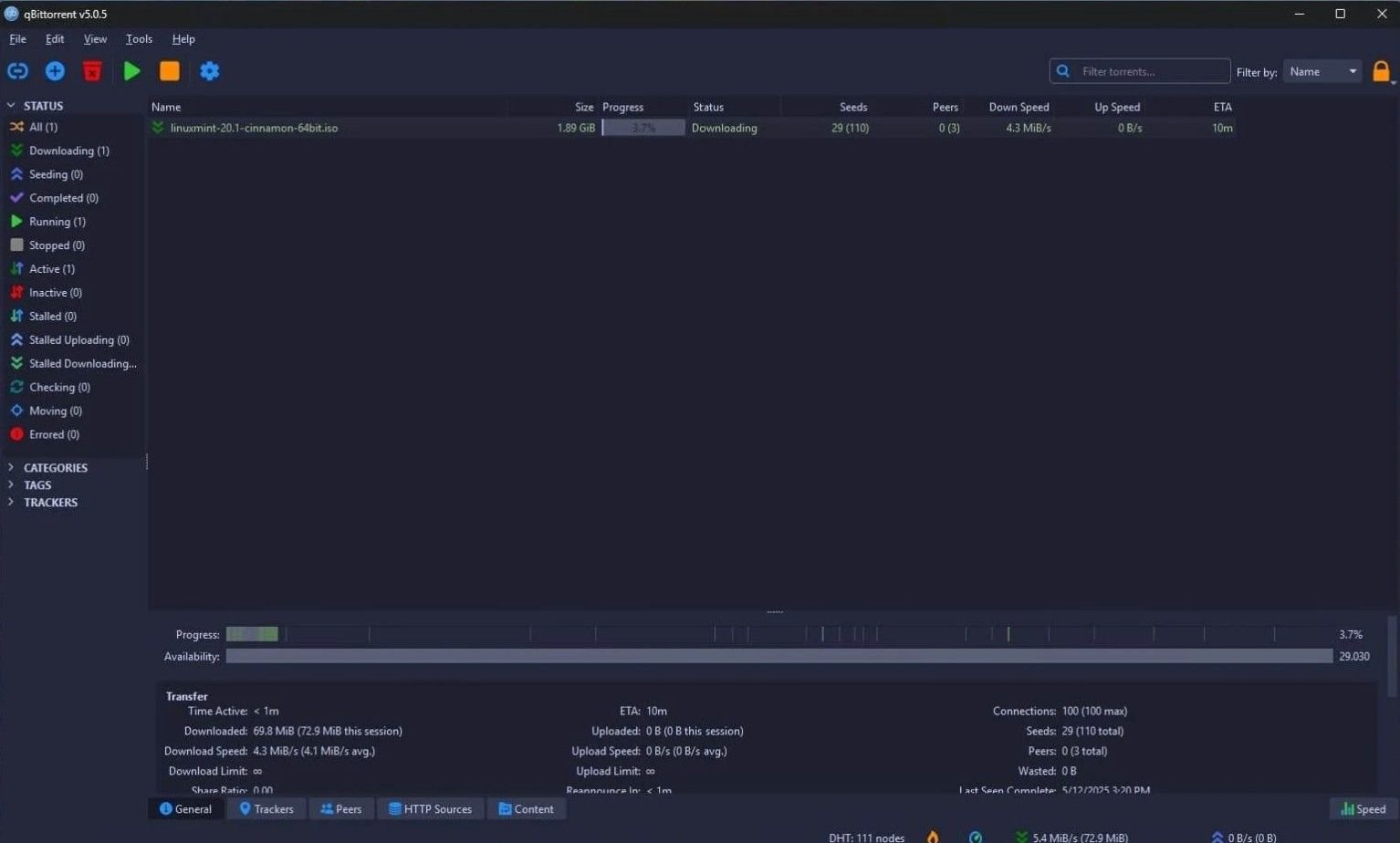Viewport: 1400px width, 843px height.
Task: Click the Stopped (0) square icon
Action: click(x=16, y=245)
